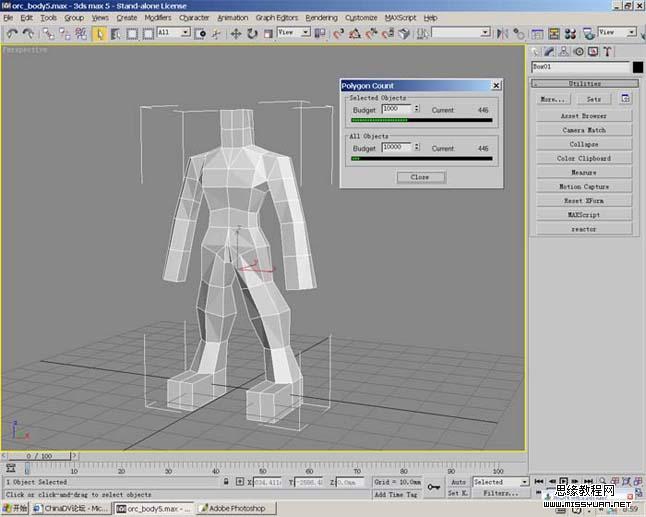
Task: Select the Unlink Selection icon
Action: point(65,34)
